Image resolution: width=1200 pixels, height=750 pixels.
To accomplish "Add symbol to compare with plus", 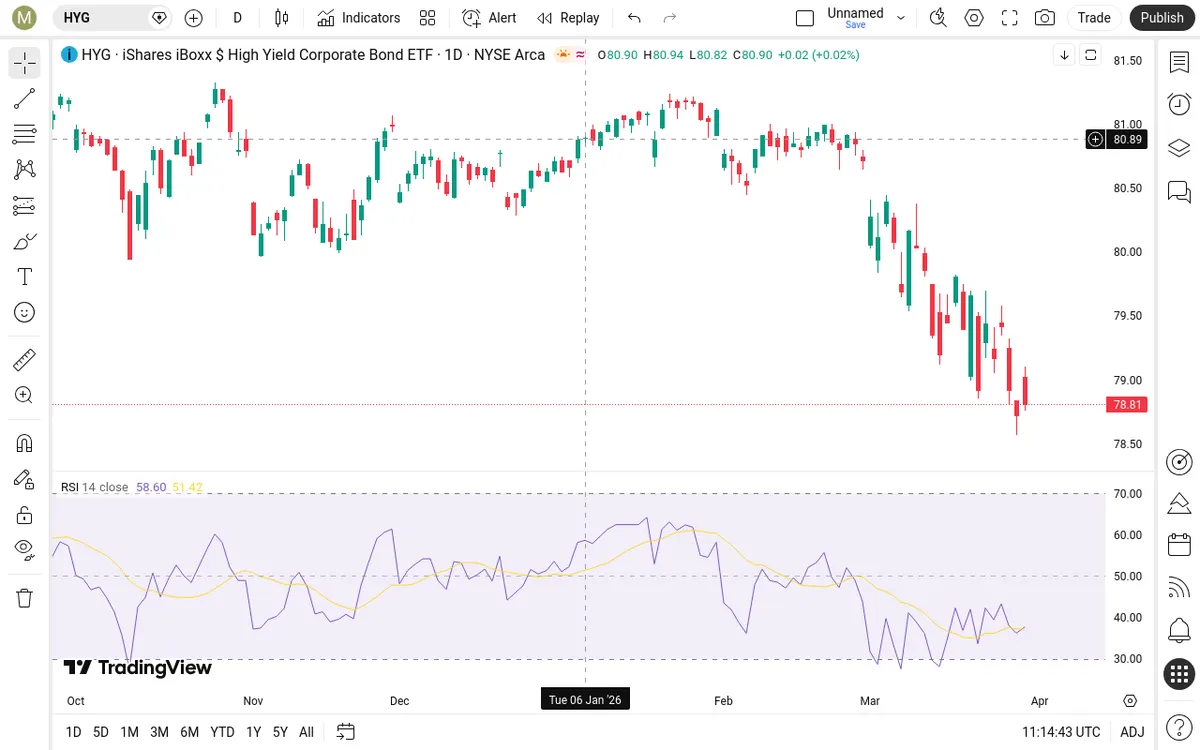I will [194, 18].
